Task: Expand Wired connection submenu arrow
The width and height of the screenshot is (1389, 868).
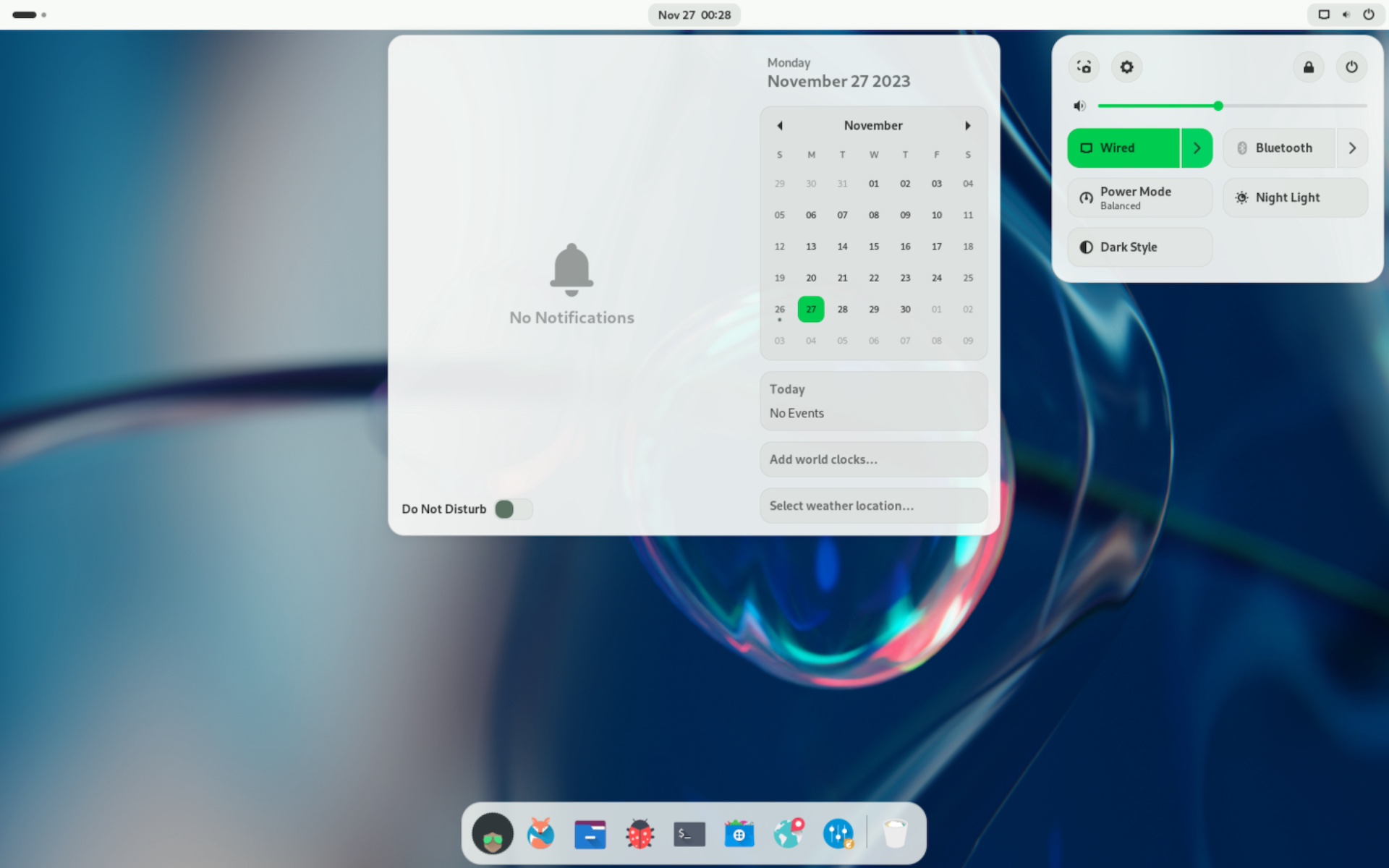Action: (1197, 148)
